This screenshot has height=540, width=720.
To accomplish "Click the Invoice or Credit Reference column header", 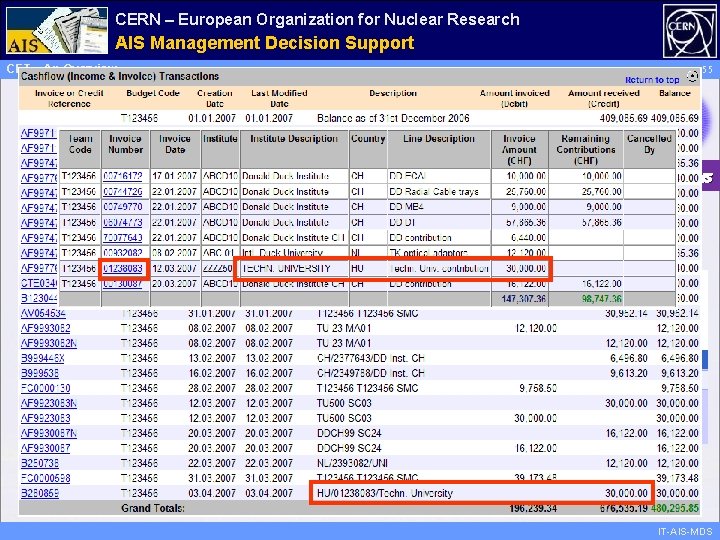I will click(x=69, y=98).
